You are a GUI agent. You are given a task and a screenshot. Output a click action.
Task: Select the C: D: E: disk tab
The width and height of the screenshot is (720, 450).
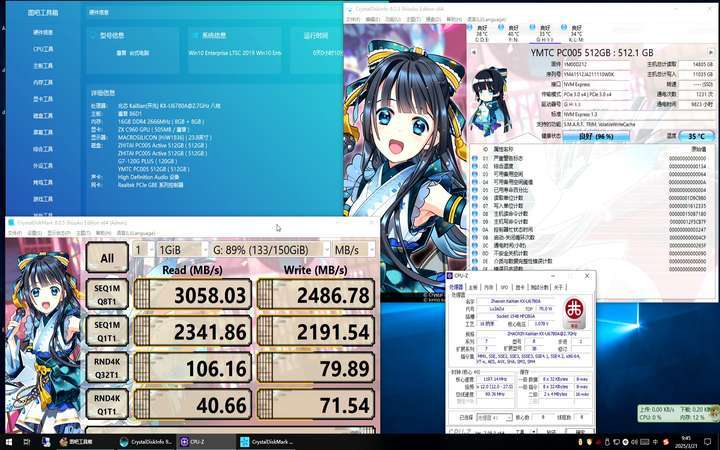click(x=480, y=34)
